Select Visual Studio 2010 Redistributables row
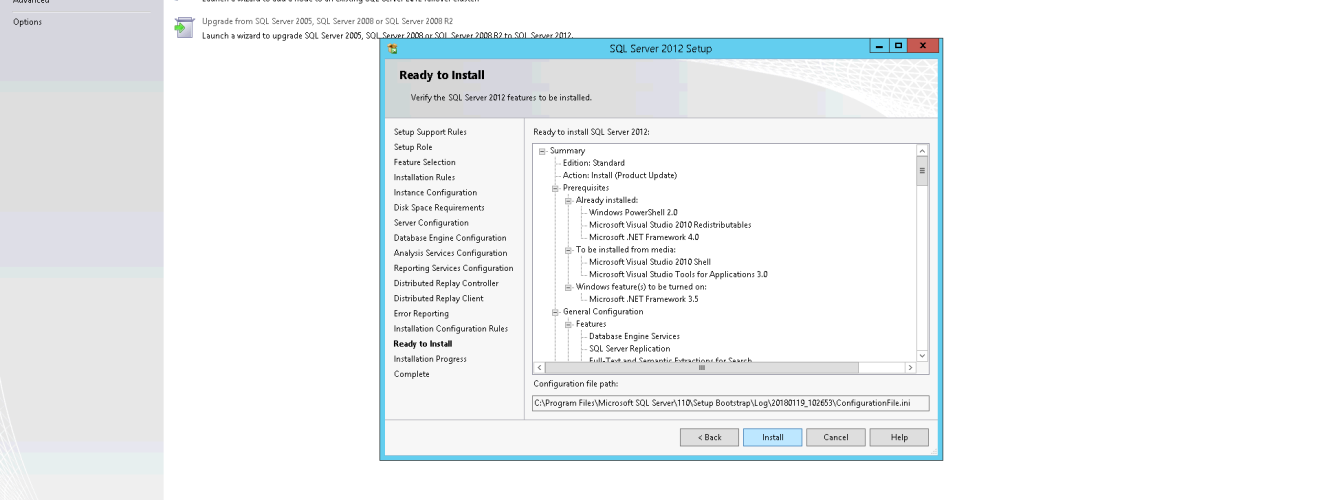Image resolution: width=1320 pixels, height=500 pixels. 670,225
